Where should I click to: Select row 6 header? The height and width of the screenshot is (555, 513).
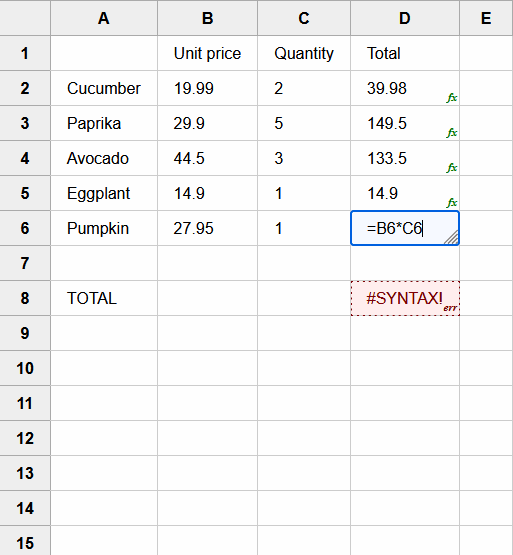point(25,228)
